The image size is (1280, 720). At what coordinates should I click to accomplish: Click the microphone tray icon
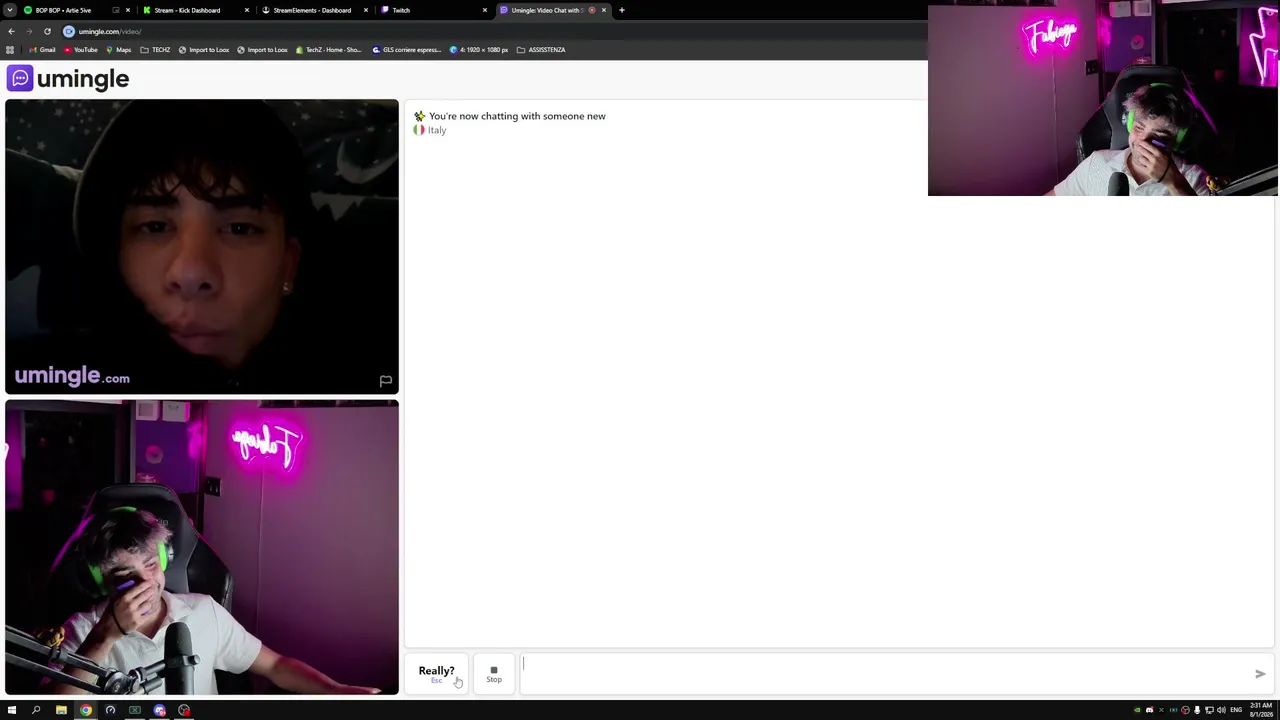click(x=1197, y=710)
